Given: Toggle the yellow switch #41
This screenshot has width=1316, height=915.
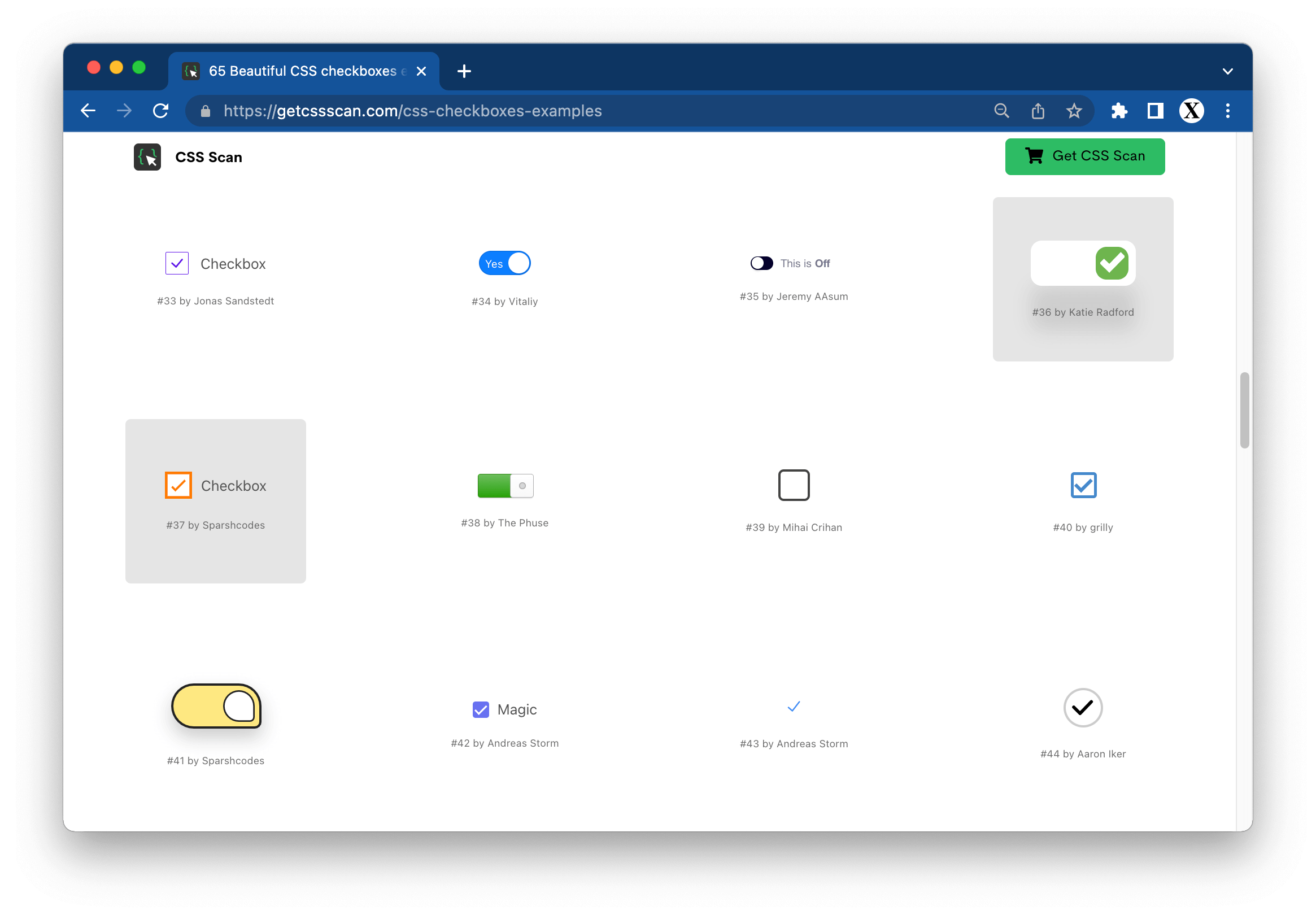Looking at the screenshot, I should (216, 707).
